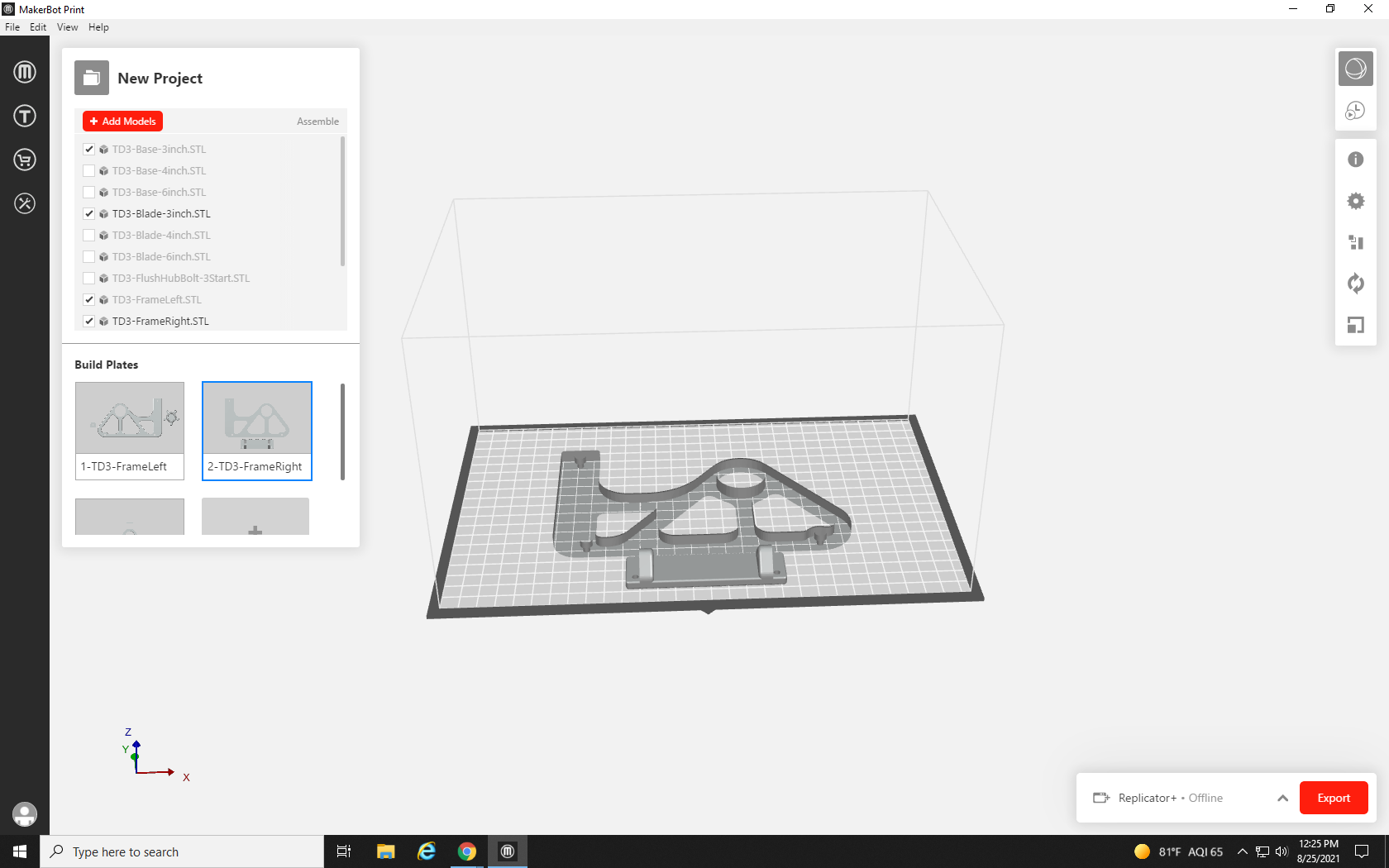The image size is (1389, 868).
Task: Click the taskbar clock 12:25 PM
Action: [1318, 851]
